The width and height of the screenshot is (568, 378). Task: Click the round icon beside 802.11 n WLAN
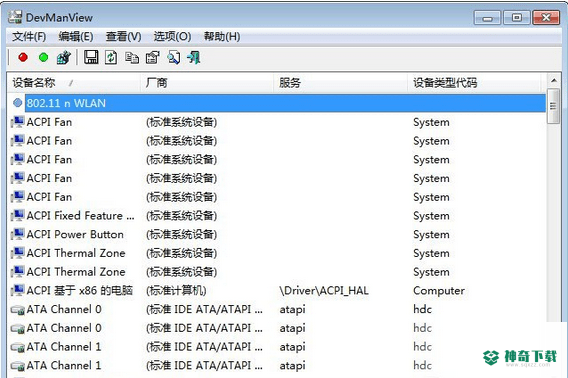[x=18, y=103]
